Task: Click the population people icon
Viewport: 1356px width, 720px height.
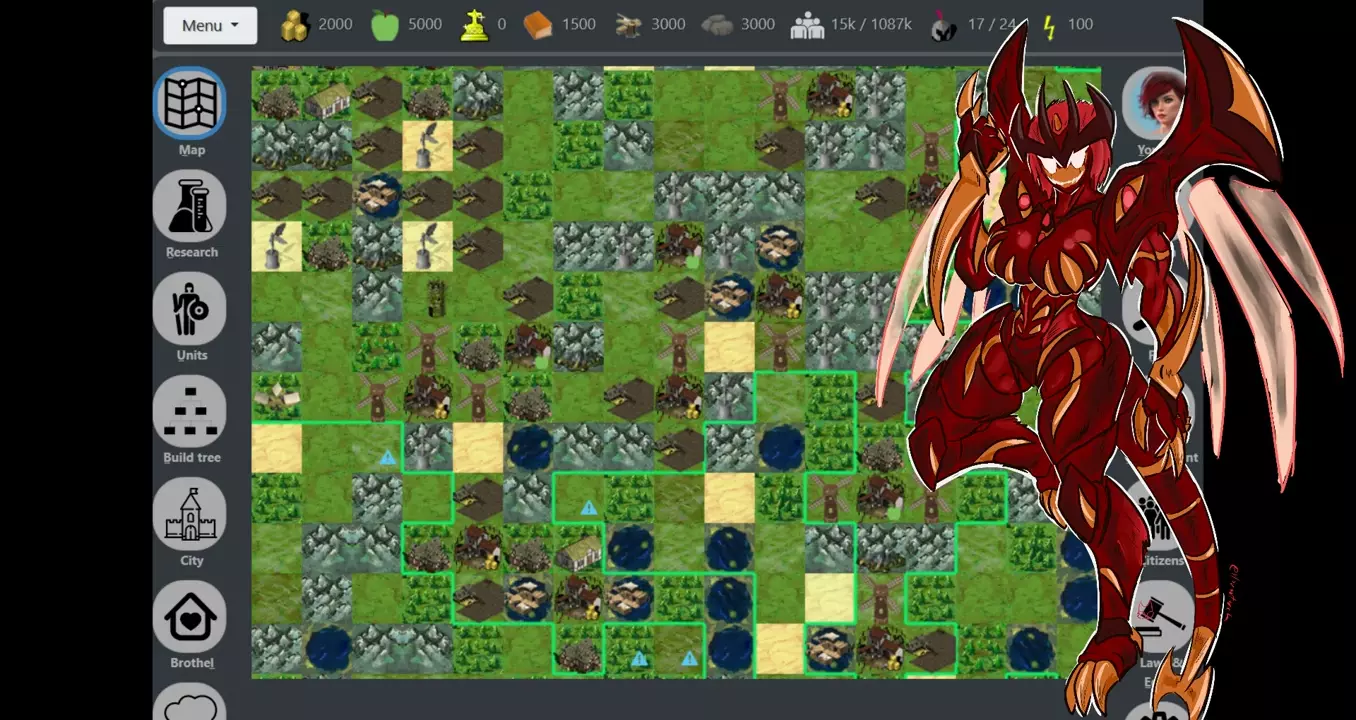Action: pos(807,25)
